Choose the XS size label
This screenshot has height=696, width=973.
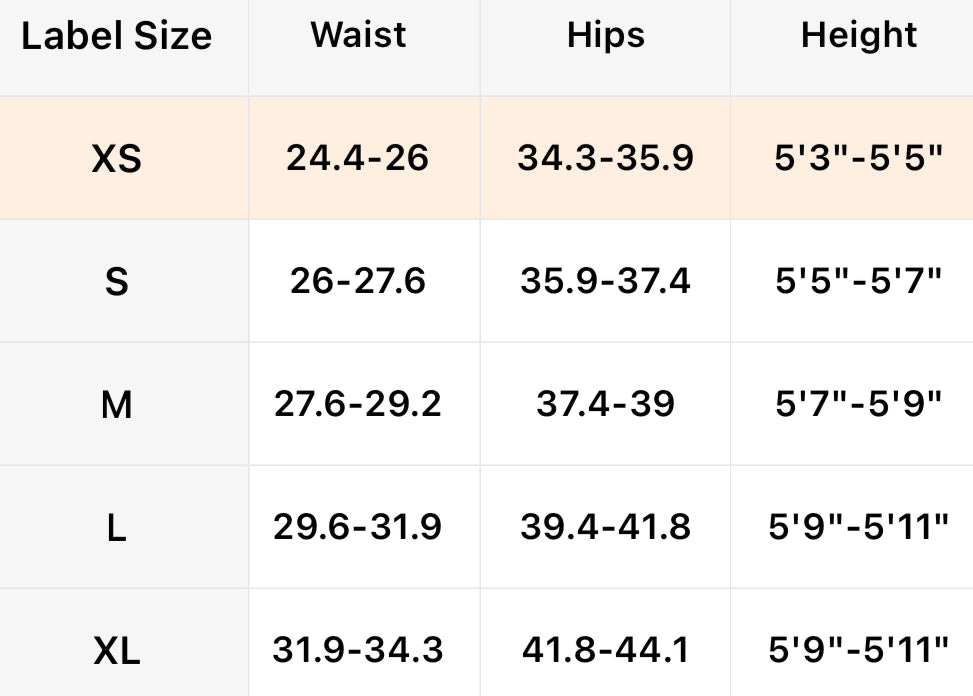tap(117, 158)
